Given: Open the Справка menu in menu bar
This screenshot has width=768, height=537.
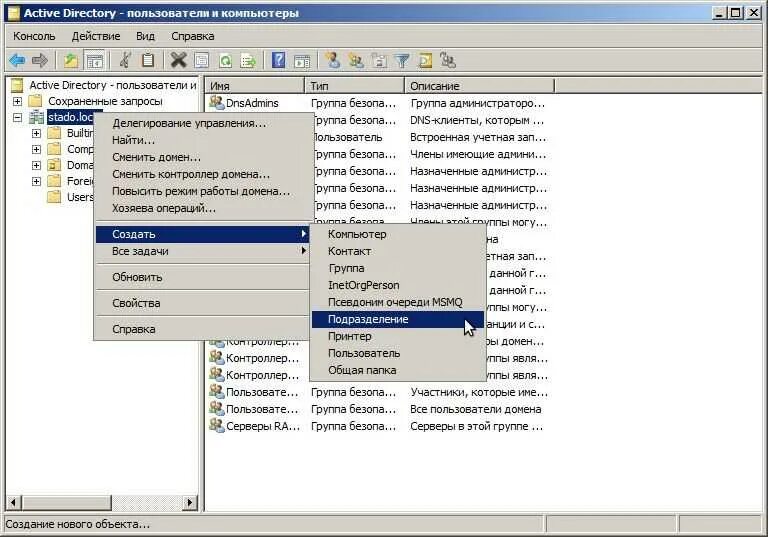Looking at the screenshot, I should (192, 36).
